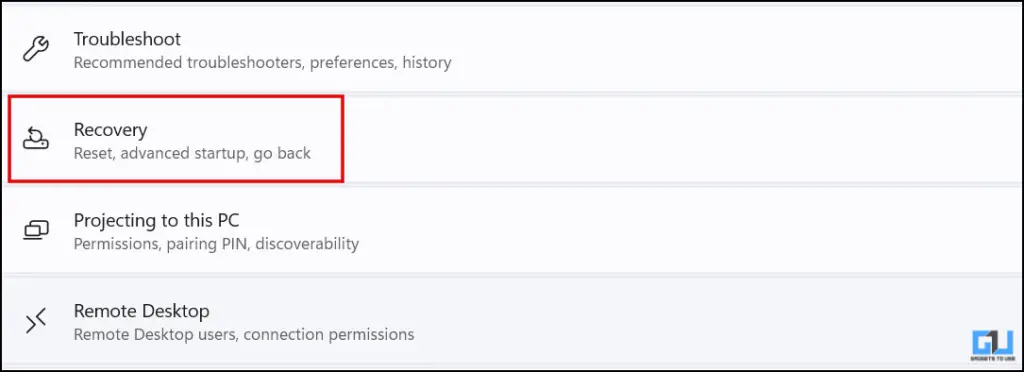1024x372 pixels.
Task: Click the wrench icon beside Troubleshoot
Action: [x=35, y=50]
